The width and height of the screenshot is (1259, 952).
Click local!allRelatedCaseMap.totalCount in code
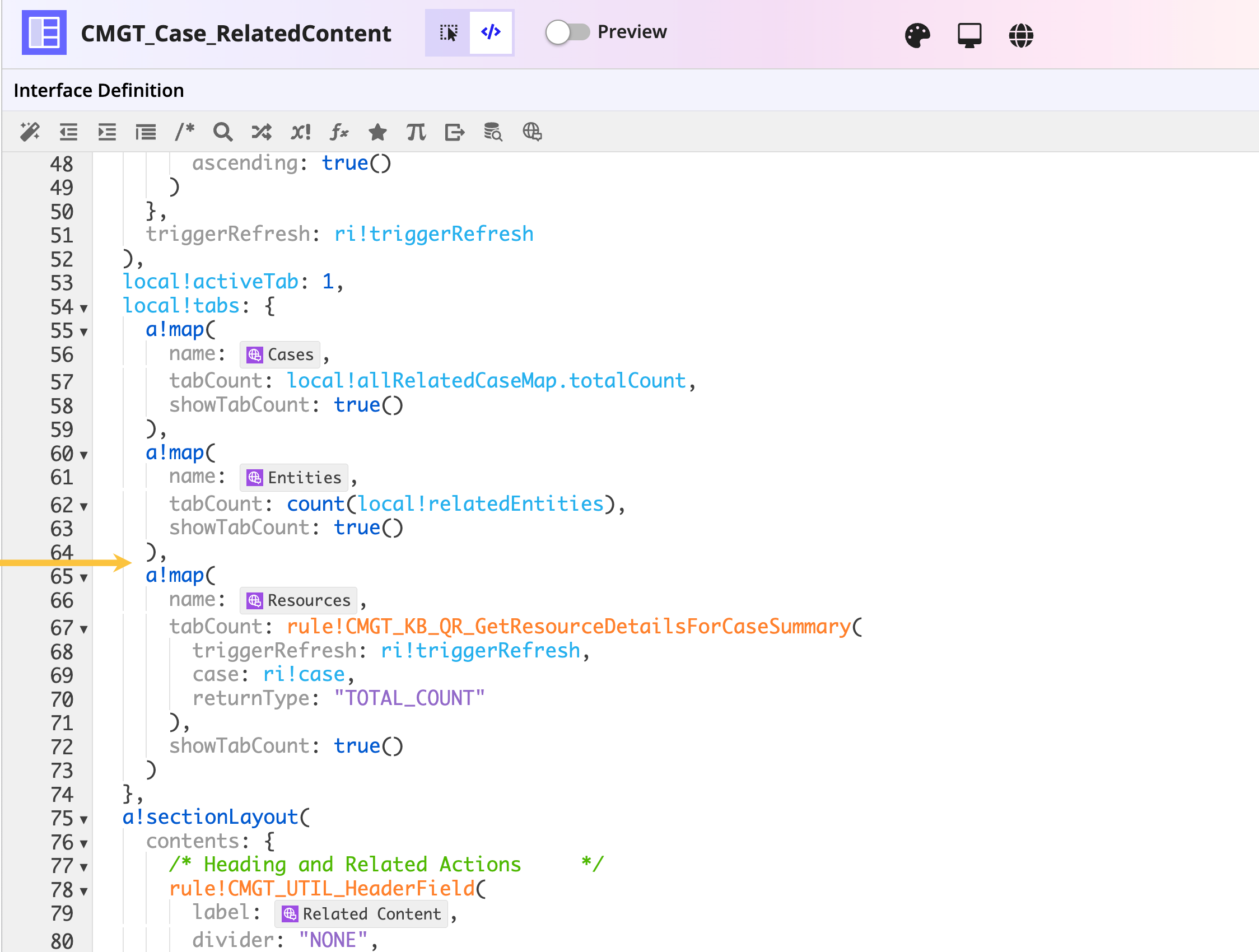[x=486, y=381]
